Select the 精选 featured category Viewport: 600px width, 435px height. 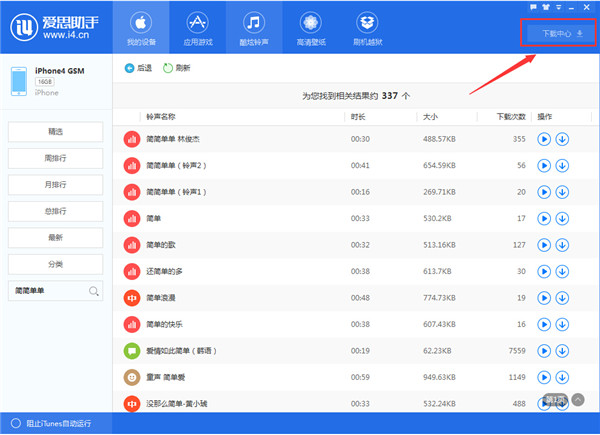[55, 132]
